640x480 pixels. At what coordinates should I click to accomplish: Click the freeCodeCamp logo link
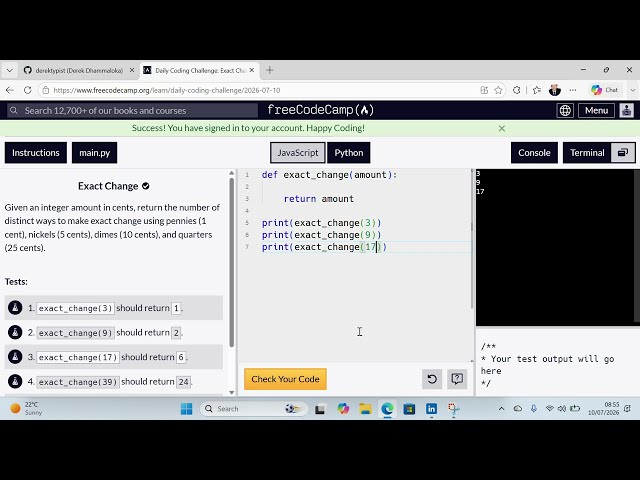pyautogui.click(x=320, y=110)
